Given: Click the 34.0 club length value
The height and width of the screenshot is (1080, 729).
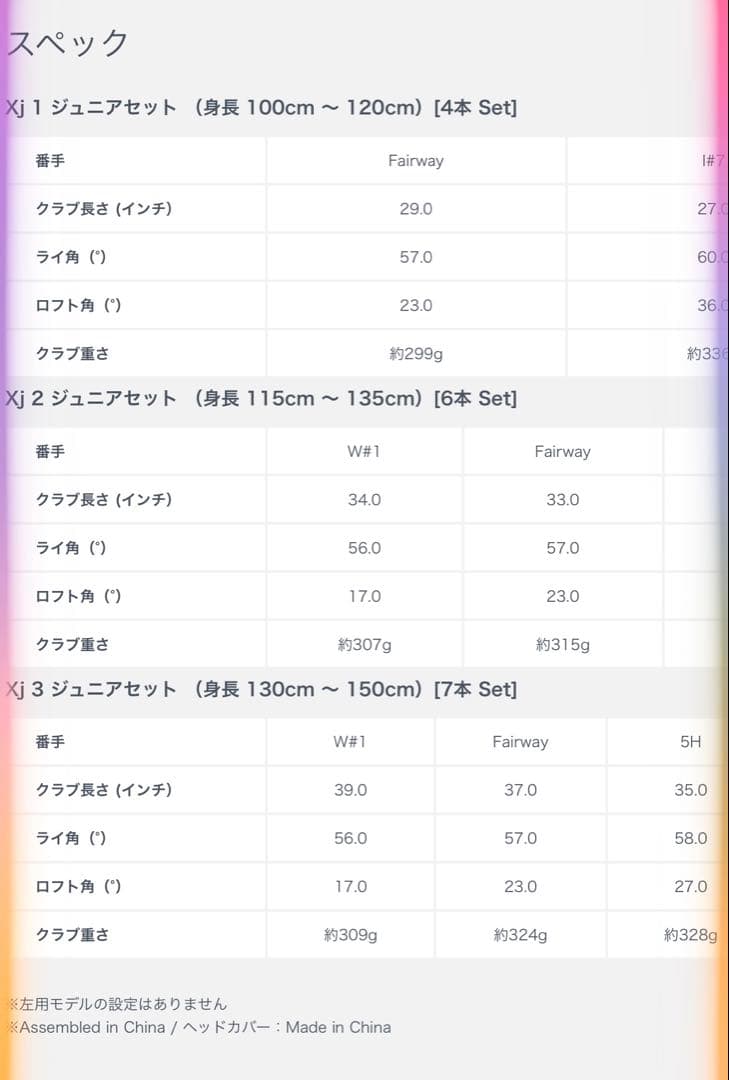Looking at the screenshot, I should point(364,500).
